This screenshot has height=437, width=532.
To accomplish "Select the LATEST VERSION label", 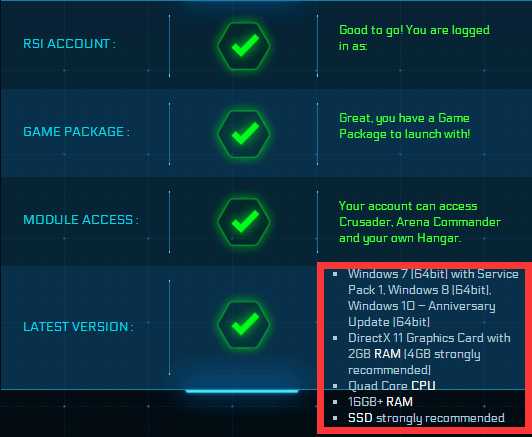I will click(x=78, y=327).
